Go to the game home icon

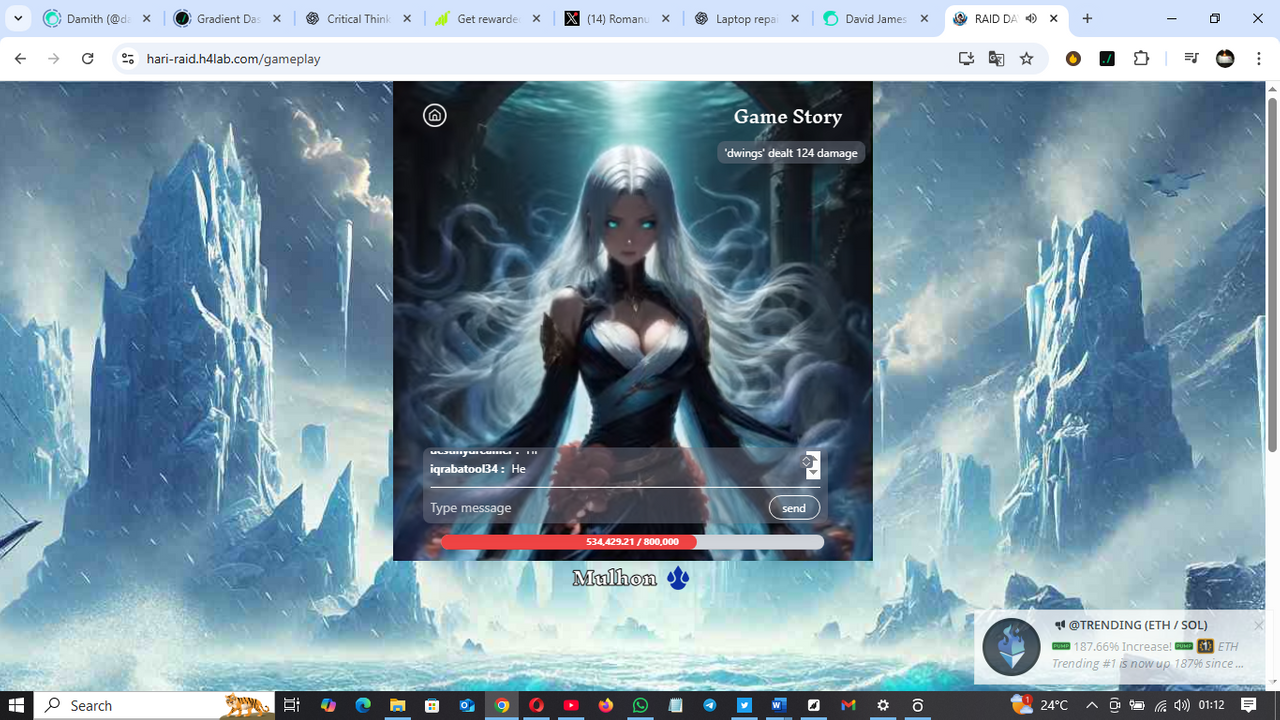click(434, 115)
